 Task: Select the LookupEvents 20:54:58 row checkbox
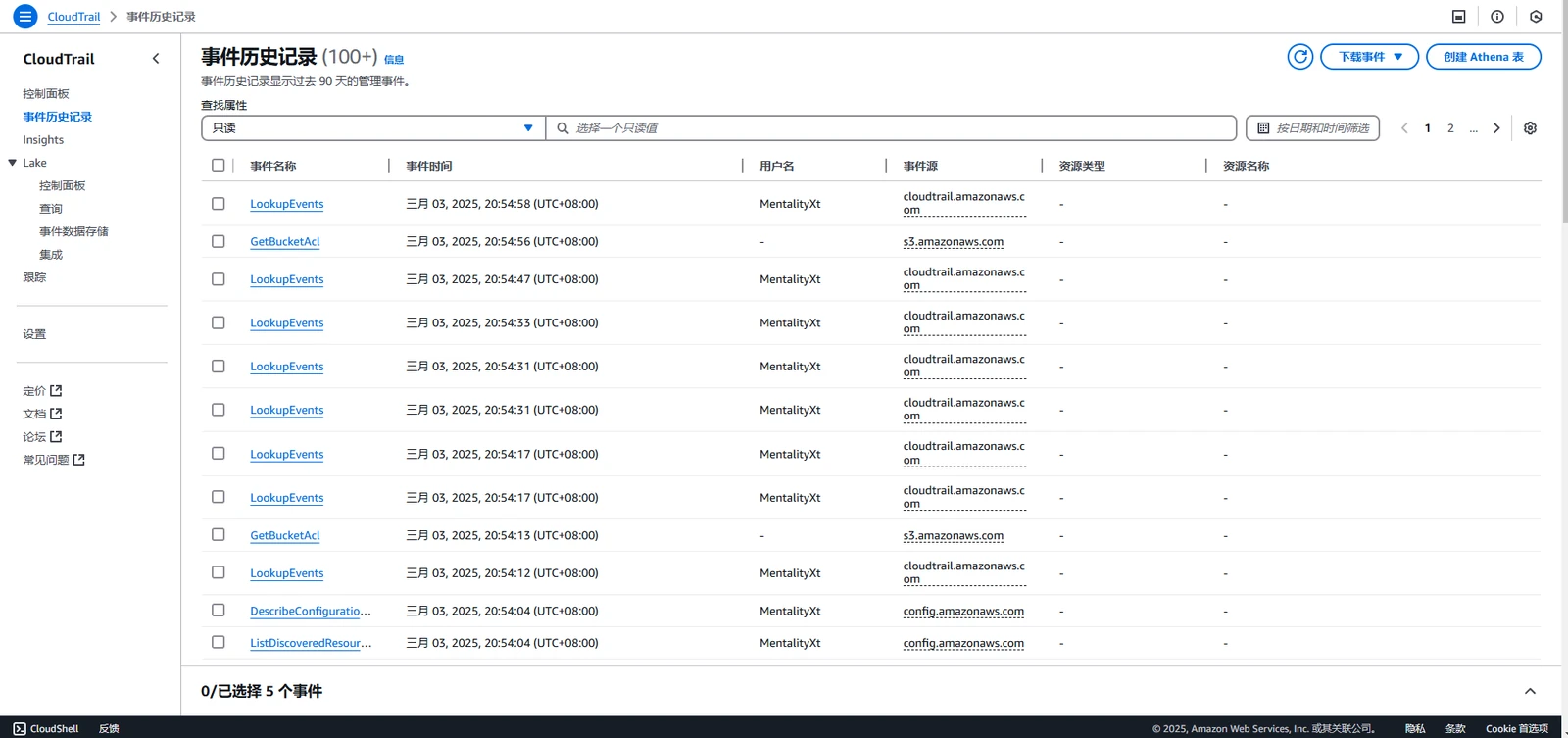click(218, 204)
